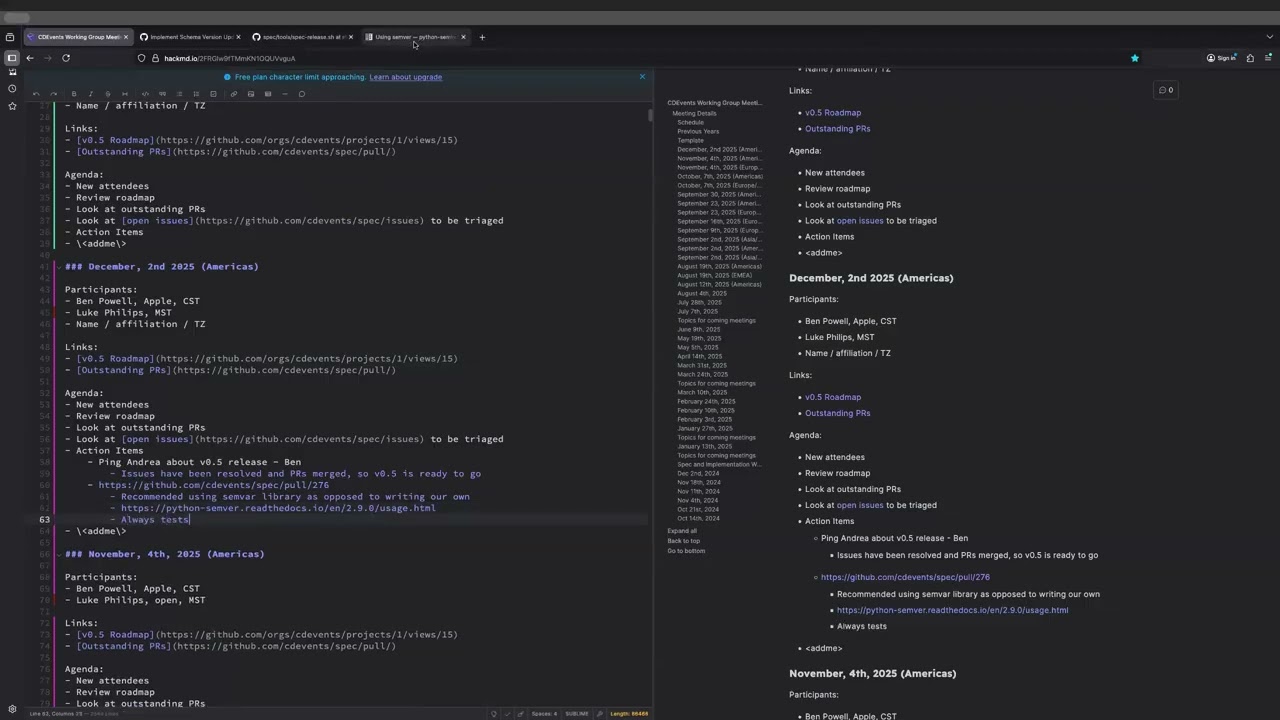Click Expand all in contents panel
This screenshot has height=720, width=1280.
point(682,531)
